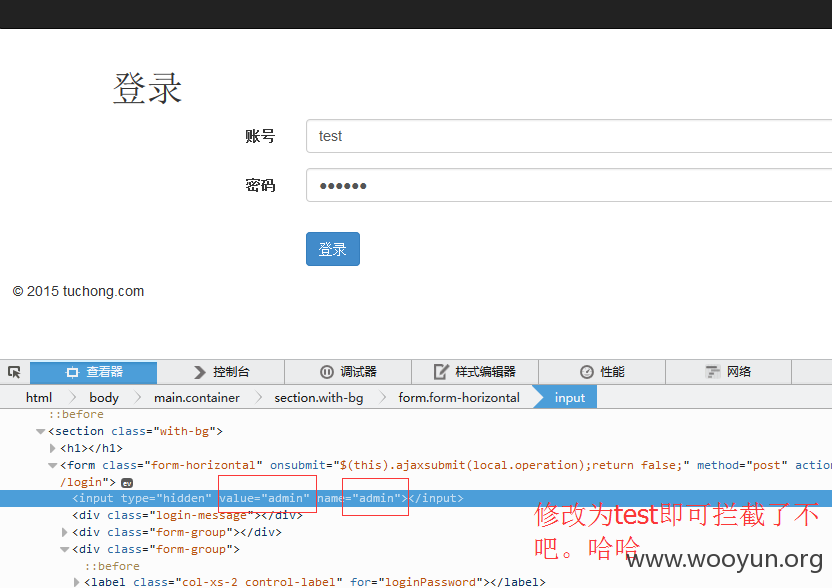Image resolution: width=832 pixels, height=588 pixels.
Task: Open the 查看器 inspector tab
Action: point(93,372)
